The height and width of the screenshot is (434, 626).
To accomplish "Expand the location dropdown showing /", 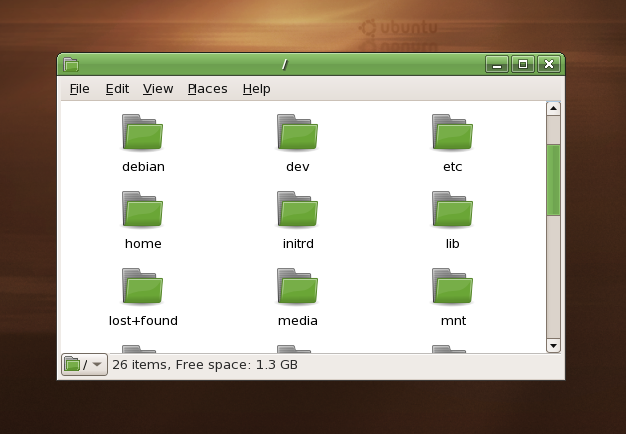I will (84, 365).
